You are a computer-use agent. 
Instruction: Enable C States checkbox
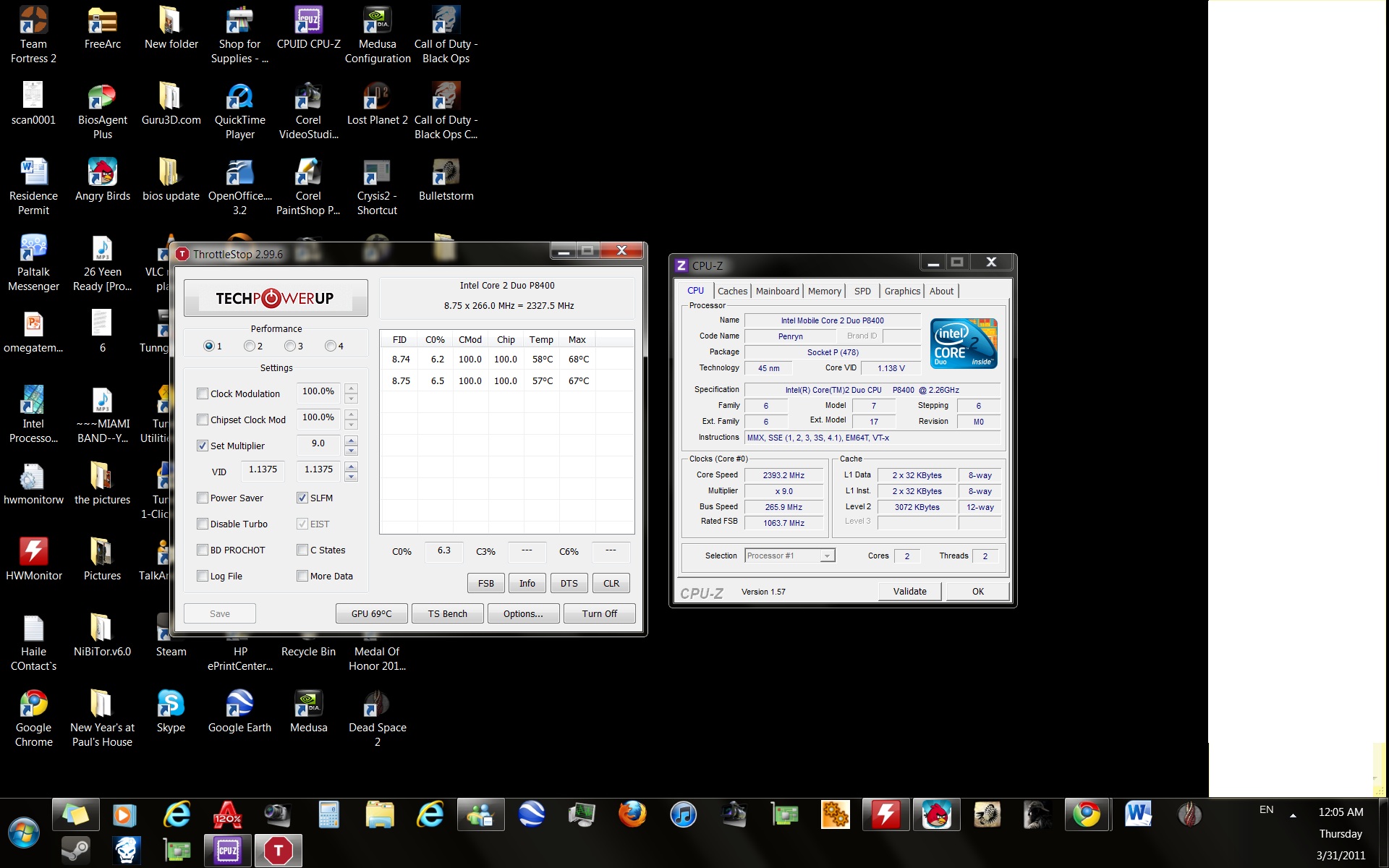302,550
